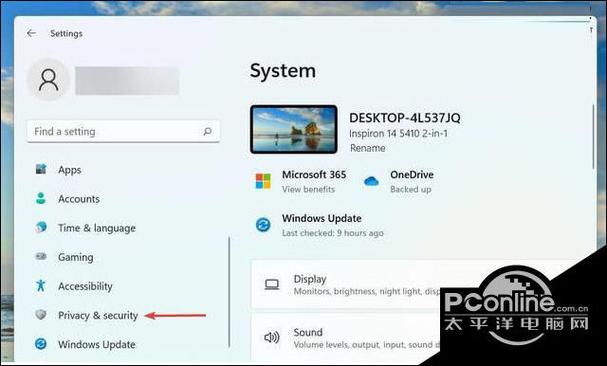Click the Apps sidebar icon
This screenshot has height=366, width=607.
coord(41,169)
